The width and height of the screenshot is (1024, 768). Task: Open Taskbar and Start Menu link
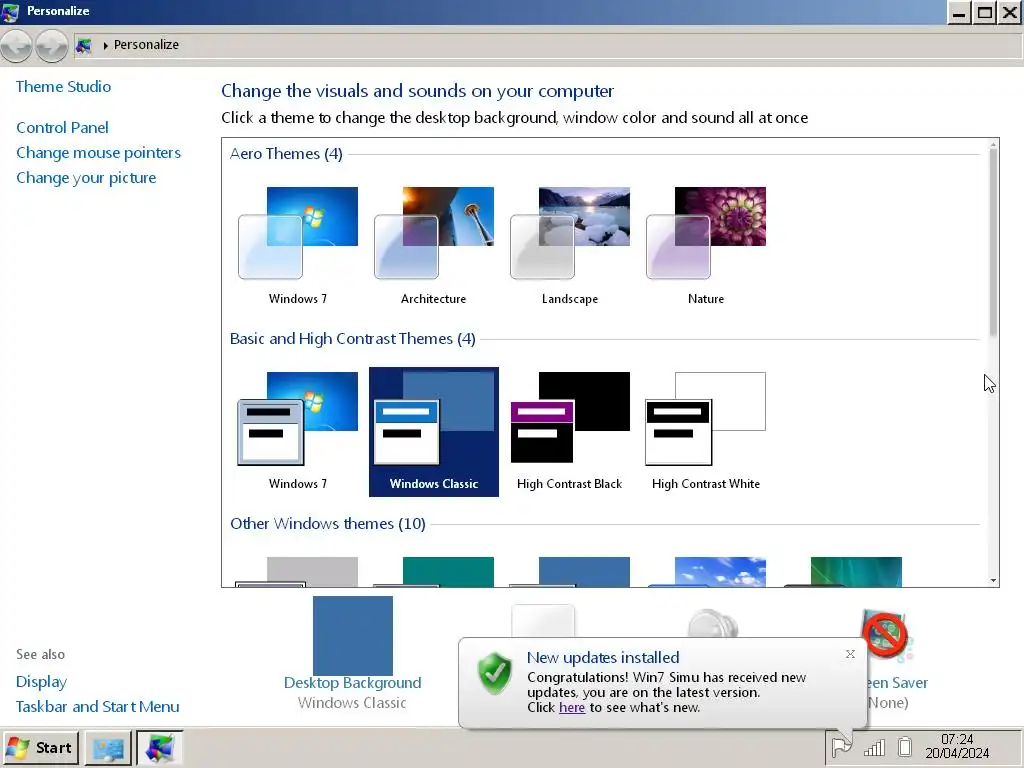tap(97, 707)
